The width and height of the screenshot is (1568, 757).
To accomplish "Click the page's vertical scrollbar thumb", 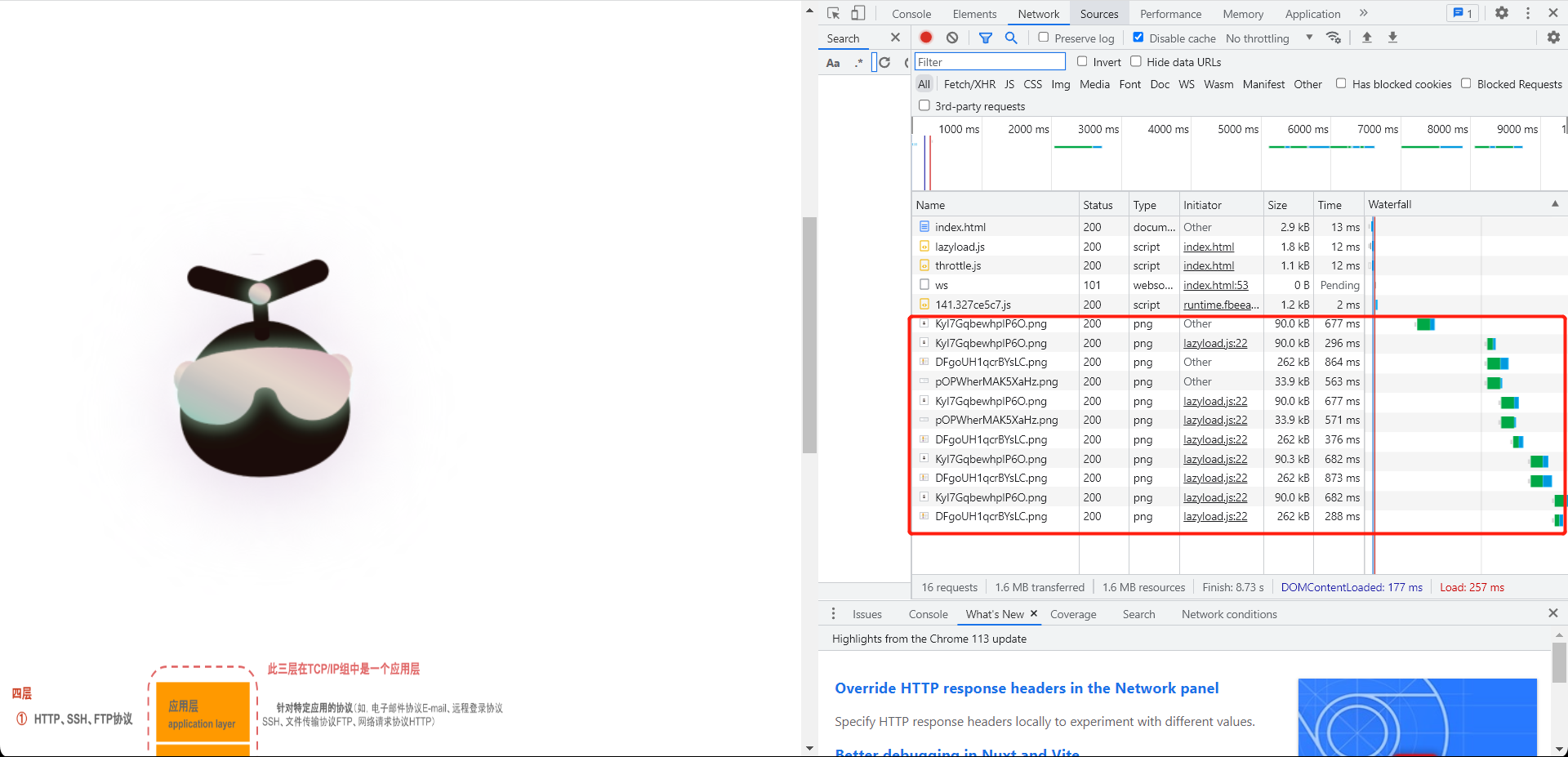I will pyautogui.click(x=809, y=335).
